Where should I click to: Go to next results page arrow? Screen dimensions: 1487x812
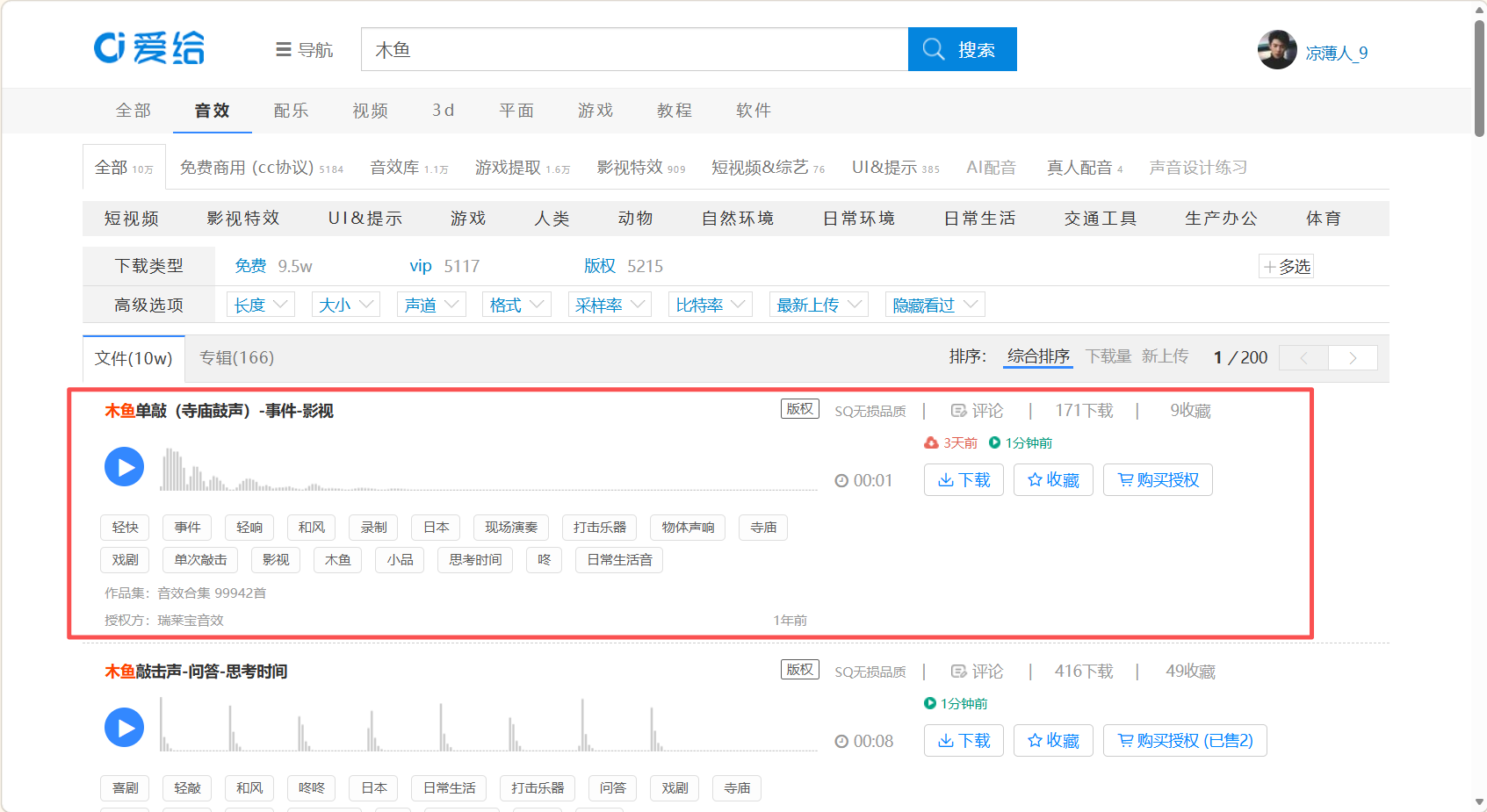[x=1353, y=358]
